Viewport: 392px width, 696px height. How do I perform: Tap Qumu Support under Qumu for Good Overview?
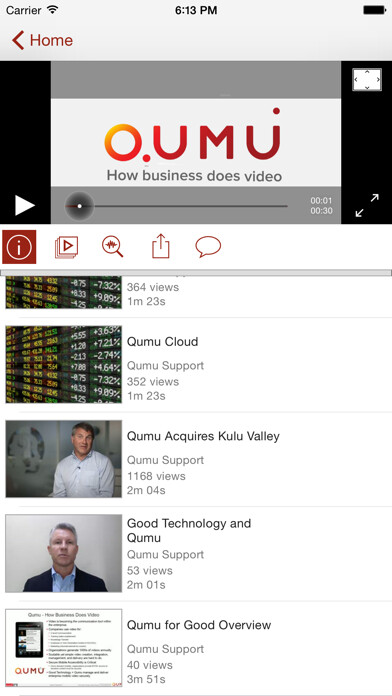pos(166,649)
